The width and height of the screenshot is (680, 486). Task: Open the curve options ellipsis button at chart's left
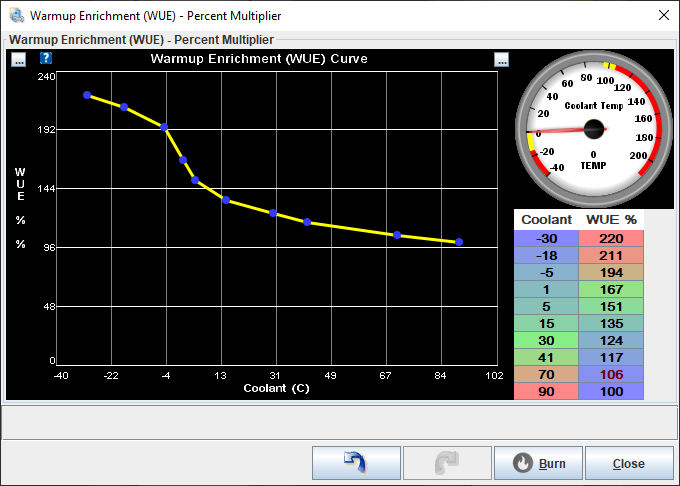(x=19, y=60)
